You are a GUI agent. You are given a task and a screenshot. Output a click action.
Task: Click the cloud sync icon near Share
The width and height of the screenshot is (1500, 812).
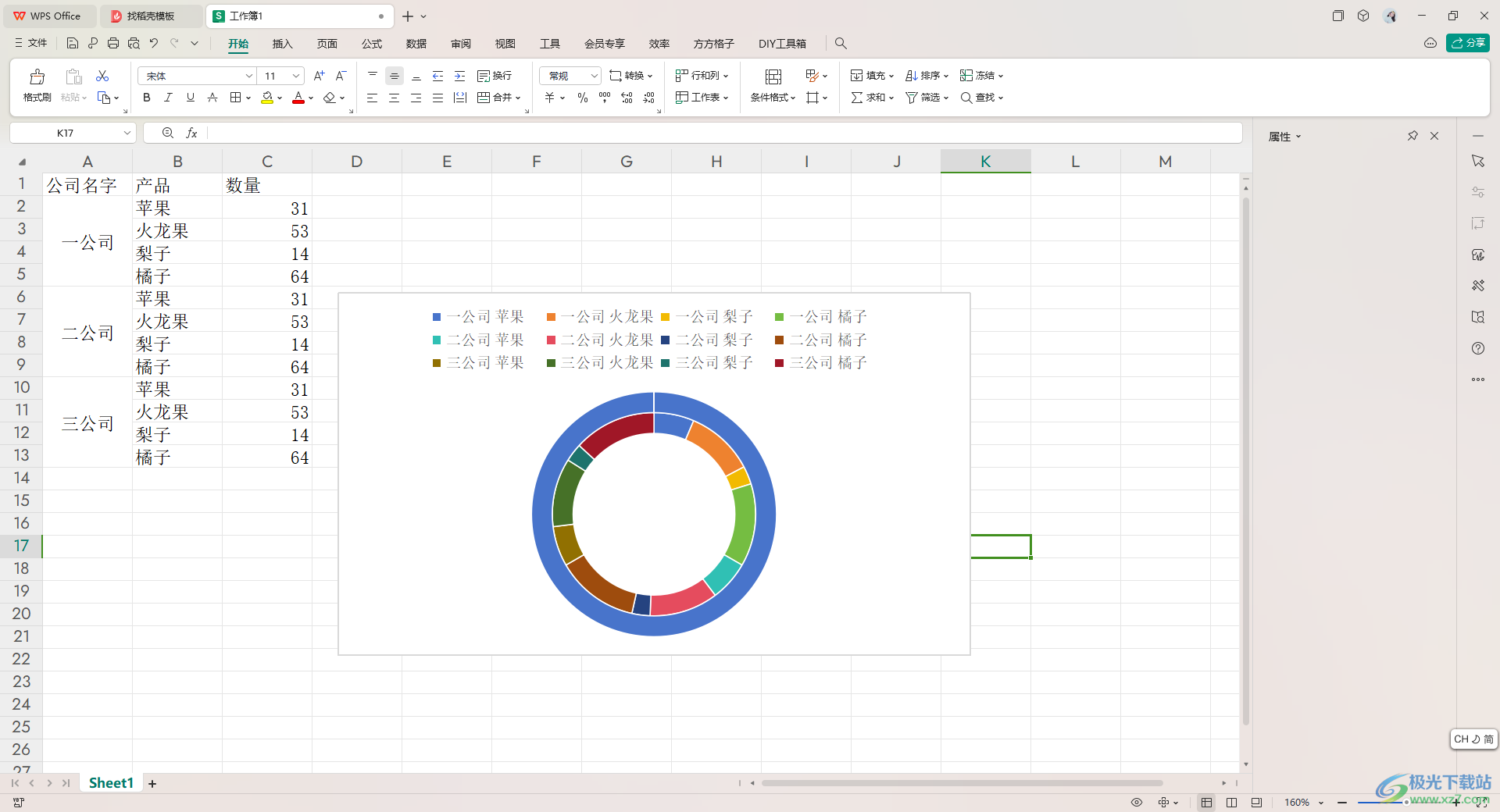(x=1430, y=43)
